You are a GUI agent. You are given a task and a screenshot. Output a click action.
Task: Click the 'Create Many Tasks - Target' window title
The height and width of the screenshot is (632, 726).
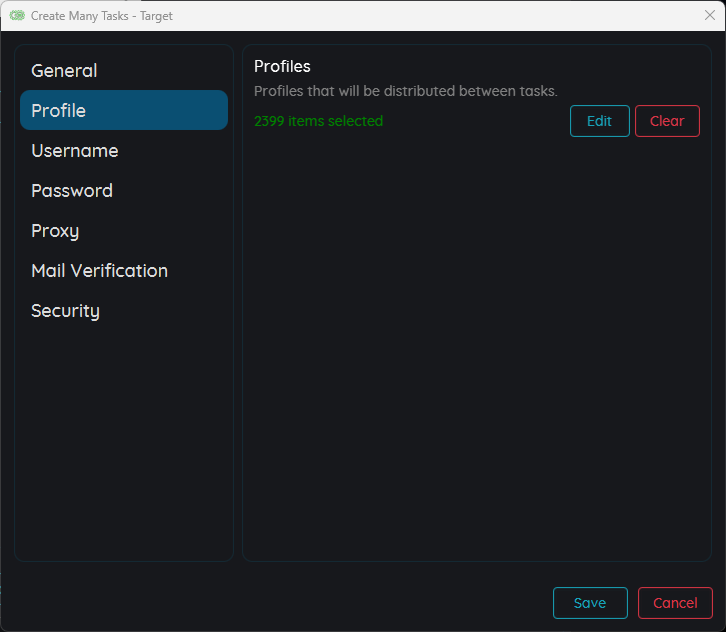[x=102, y=16]
